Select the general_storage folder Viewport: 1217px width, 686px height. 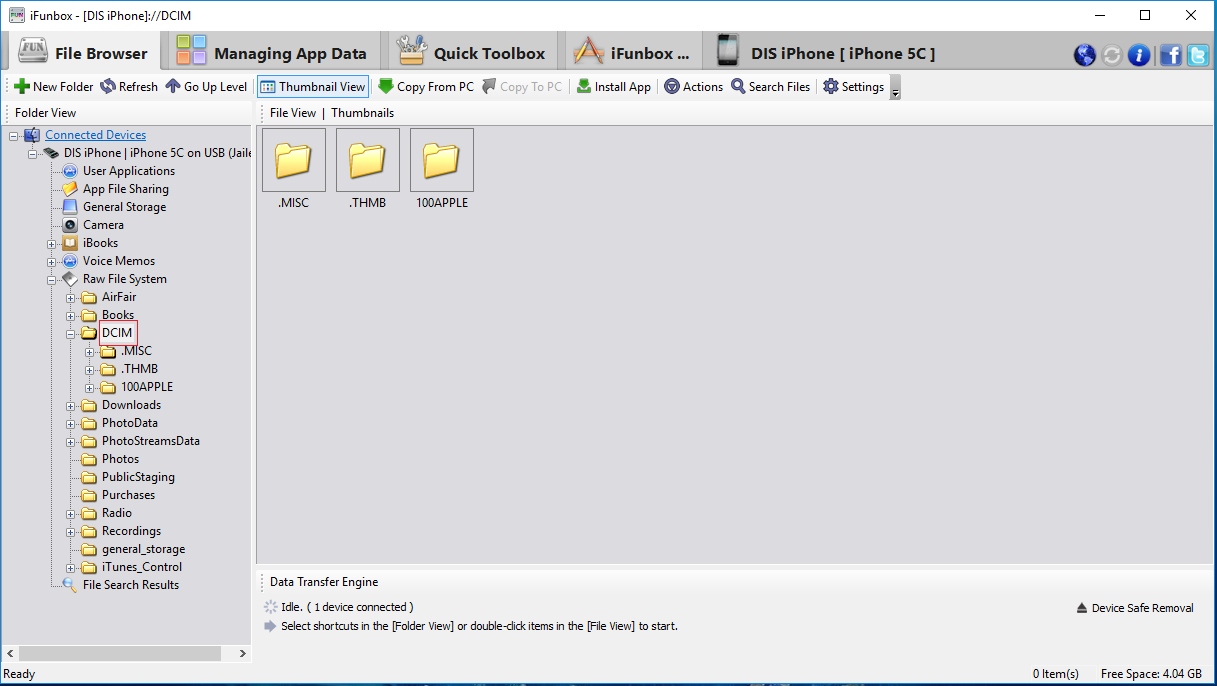143,549
